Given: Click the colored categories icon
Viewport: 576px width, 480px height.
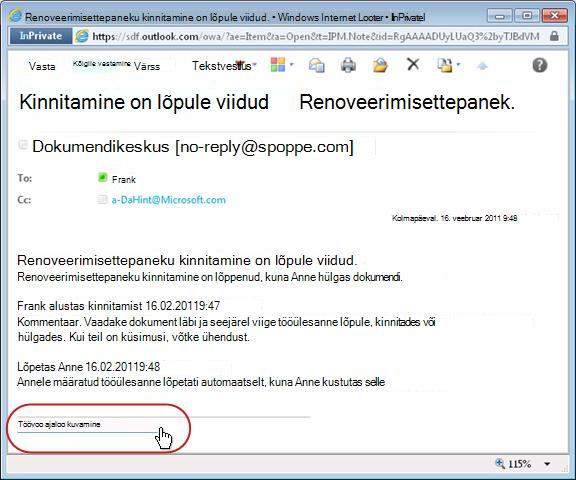Looking at the screenshot, I should point(278,65).
